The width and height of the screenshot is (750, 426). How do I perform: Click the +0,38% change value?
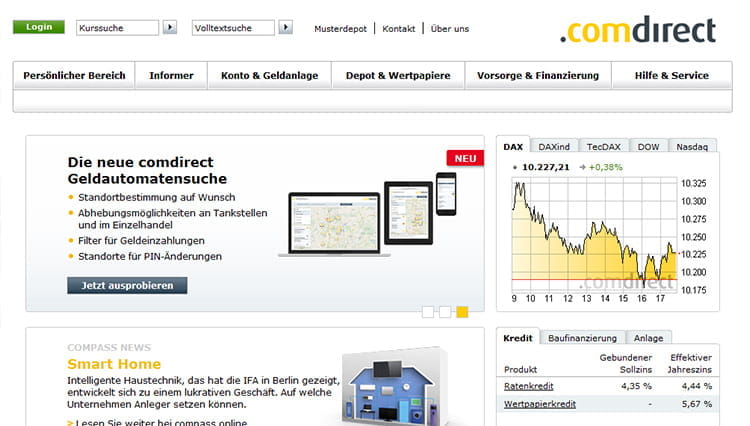606,167
